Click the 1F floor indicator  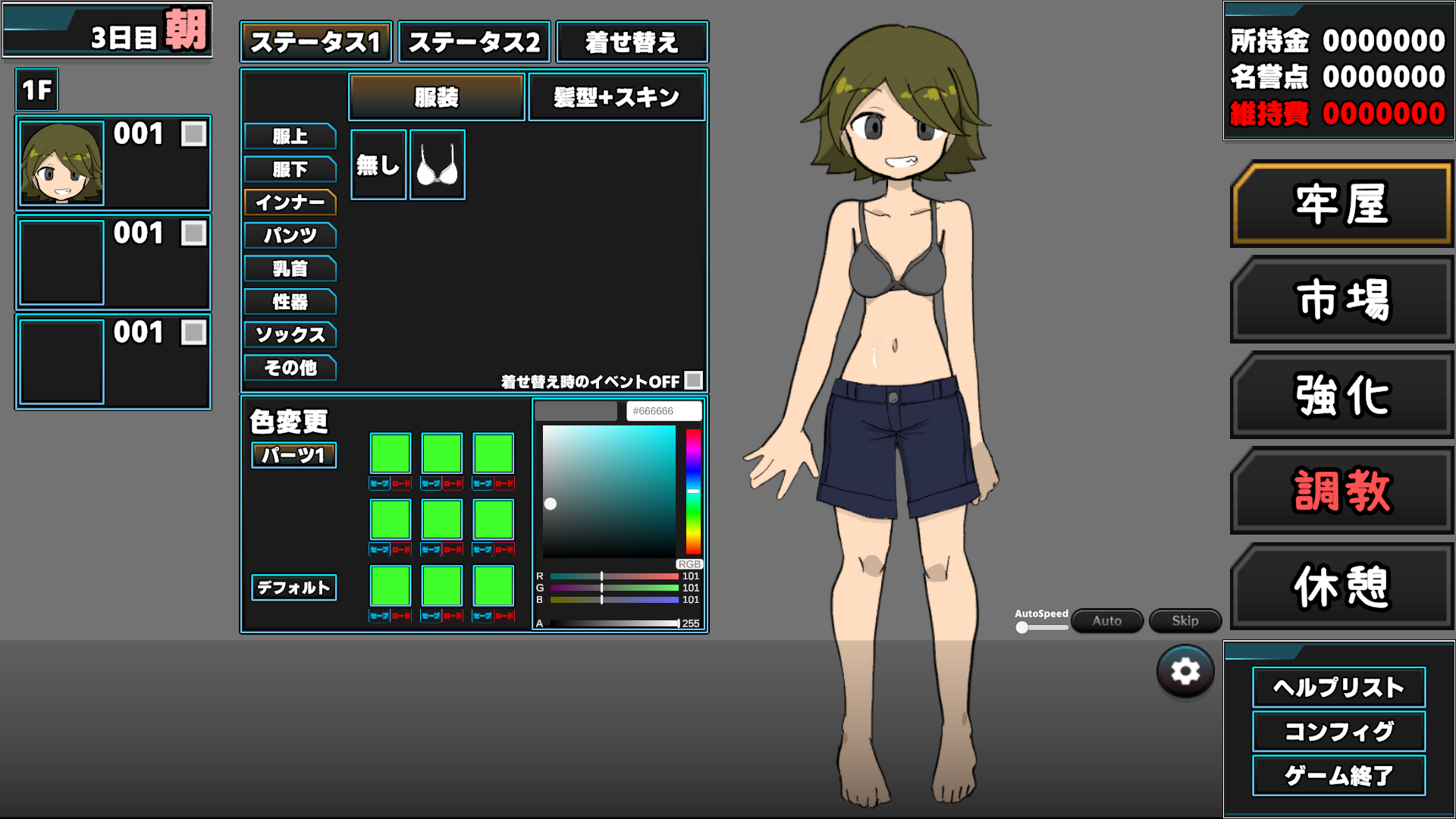click(36, 90)
